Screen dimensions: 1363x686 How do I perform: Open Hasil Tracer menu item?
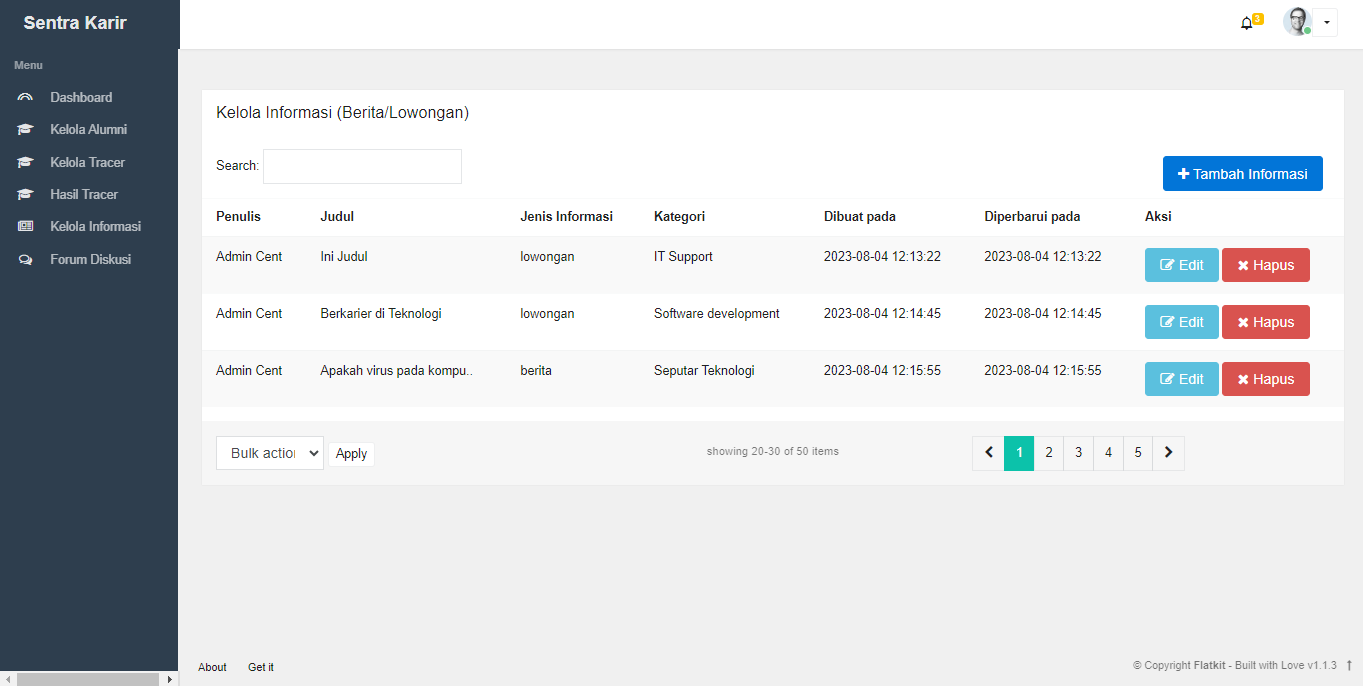(x=84, y=195)
